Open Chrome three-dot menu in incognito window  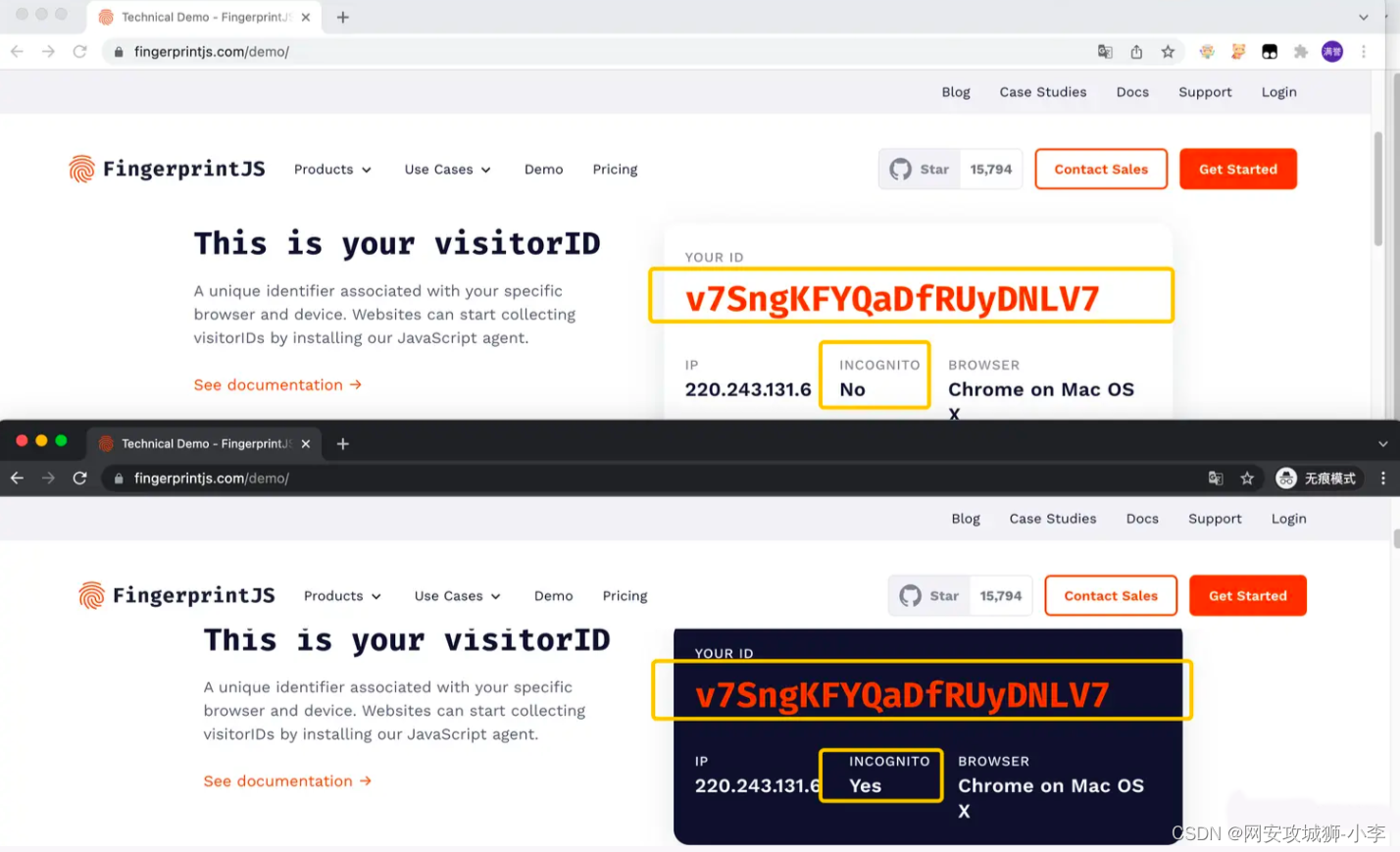point(1383,478)
